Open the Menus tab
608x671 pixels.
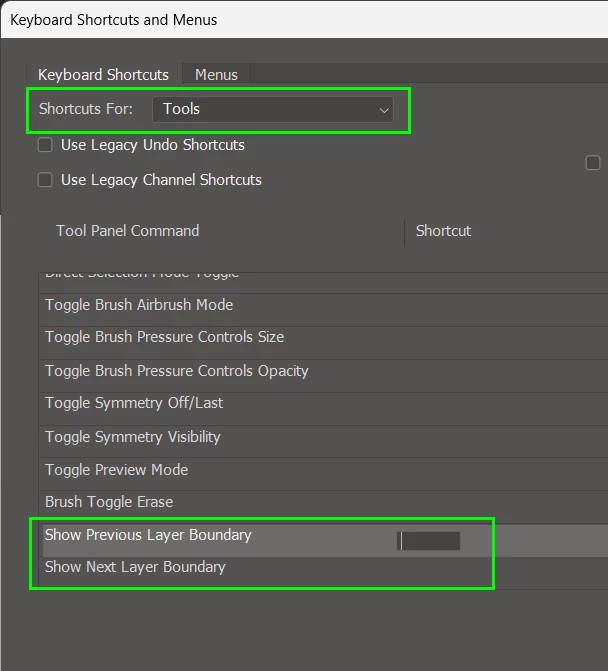pos(216,74)
